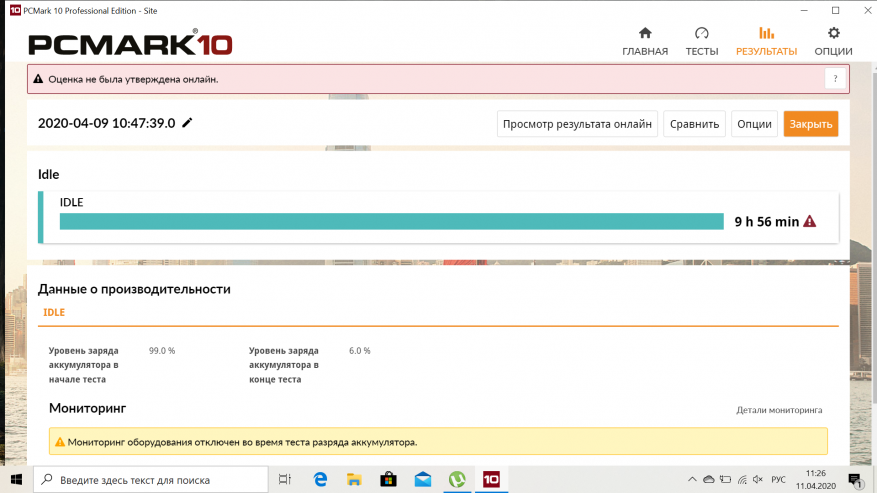Click the IDLE label above the teal bar
This screenshot has width=877, height=493.
(72, 203)
